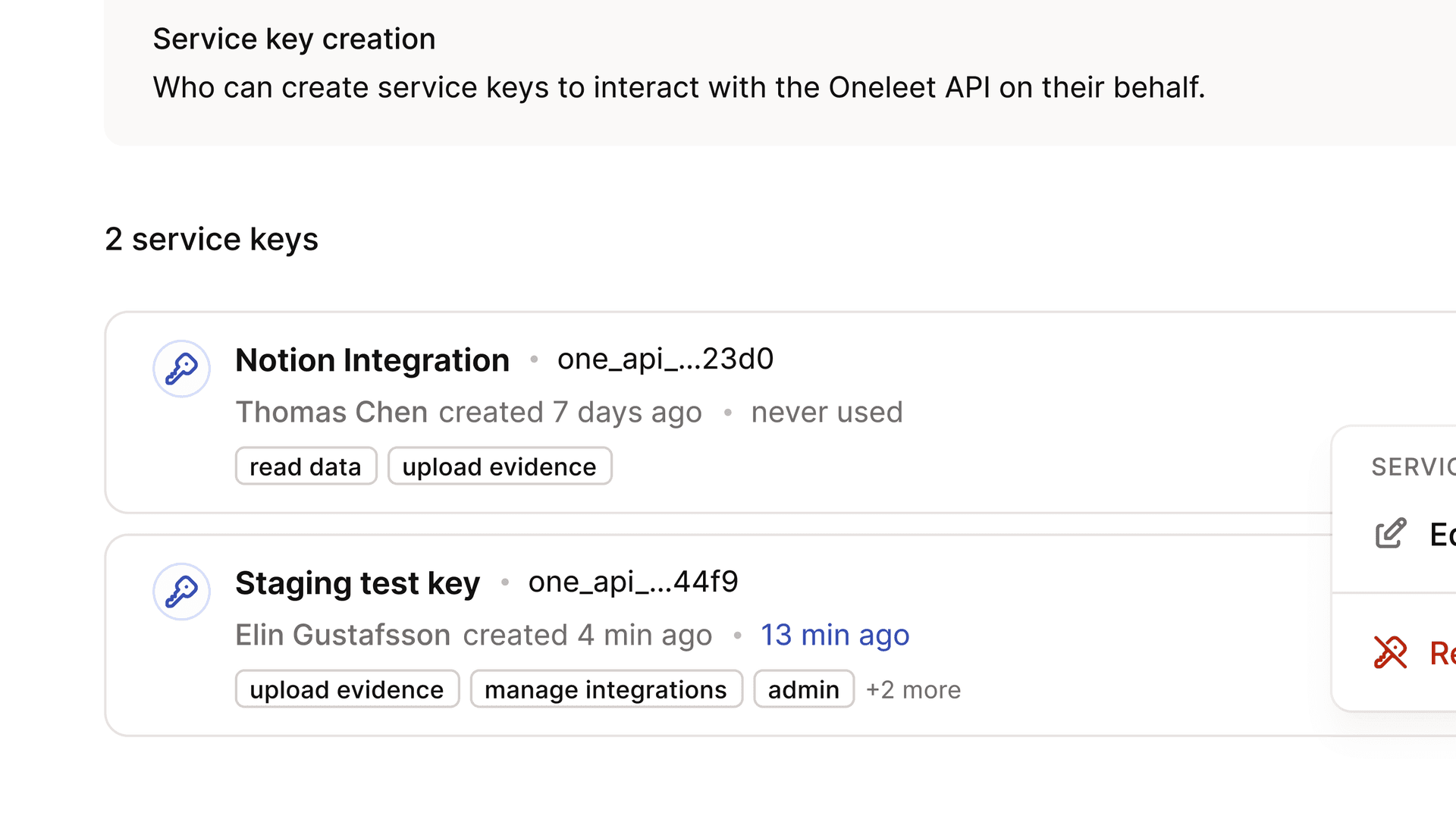Click the manage integrations permission badge
Image resolution: width=1456 pixels, height=832 pixels.
(605, 689)
